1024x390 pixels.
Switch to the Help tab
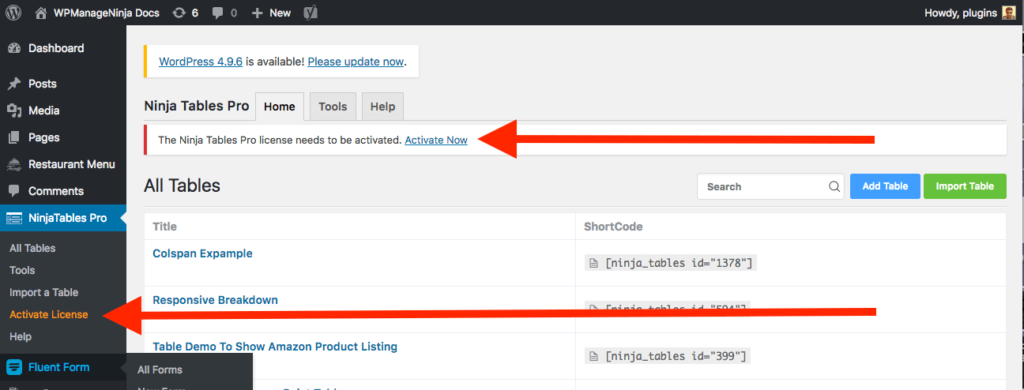[383, 106]
